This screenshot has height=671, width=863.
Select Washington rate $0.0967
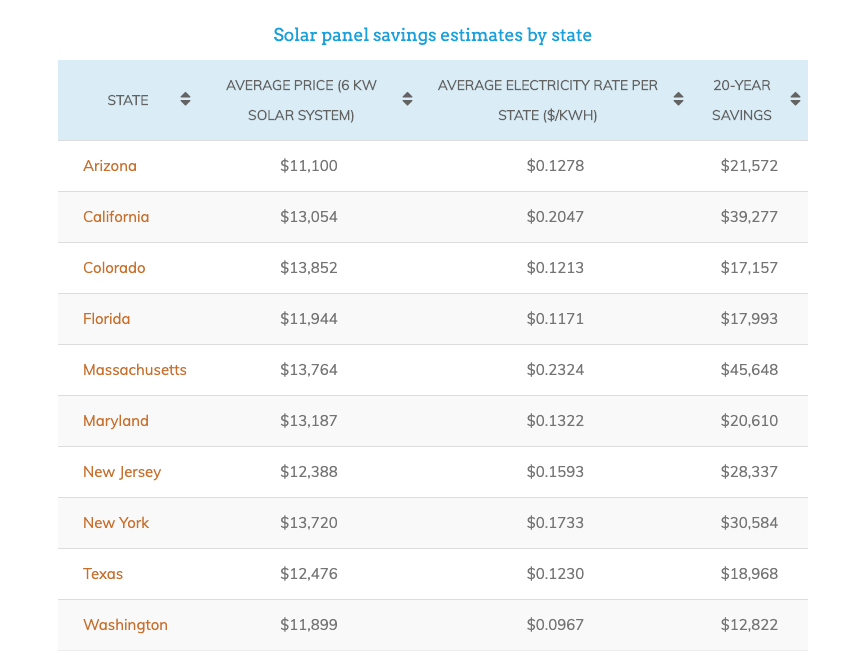pyautogui.click(x=555, y=625)
